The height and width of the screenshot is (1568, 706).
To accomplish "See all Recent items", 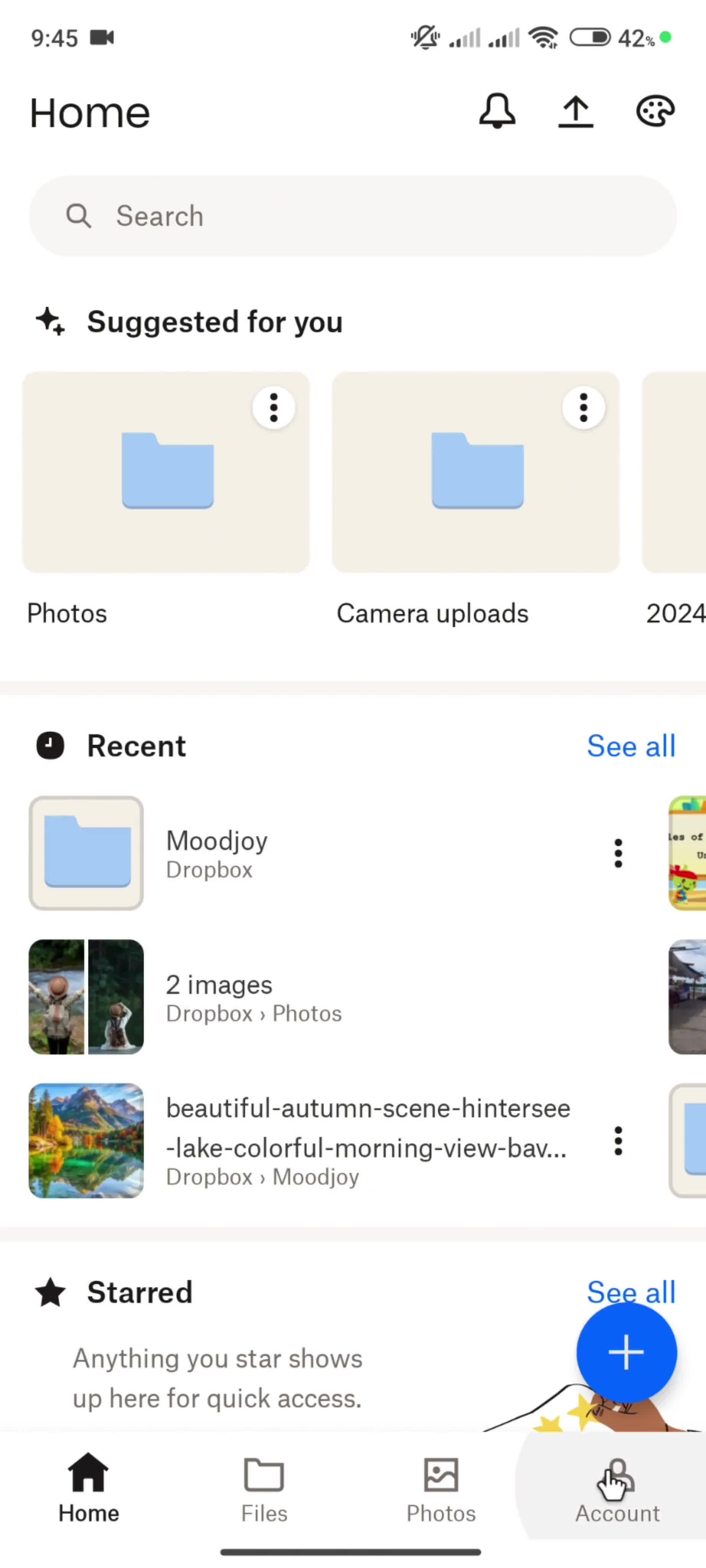I will click(x=631, y=746).
